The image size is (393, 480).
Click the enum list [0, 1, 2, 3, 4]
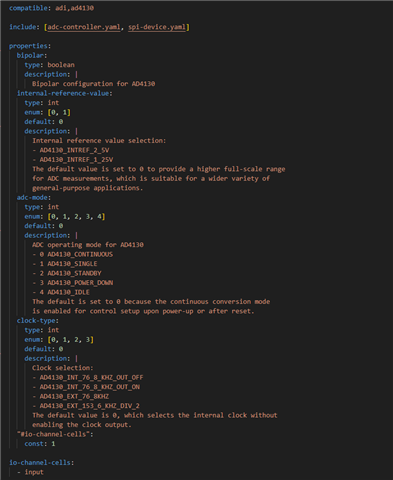click(x=77, y=217)
